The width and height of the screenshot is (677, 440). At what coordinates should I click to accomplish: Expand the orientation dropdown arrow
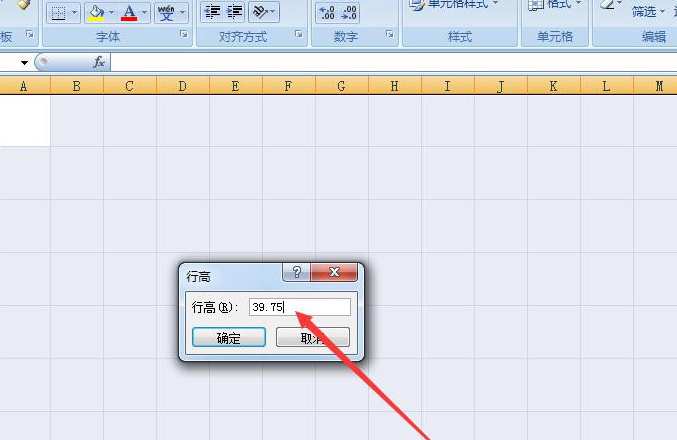[274, 12]
